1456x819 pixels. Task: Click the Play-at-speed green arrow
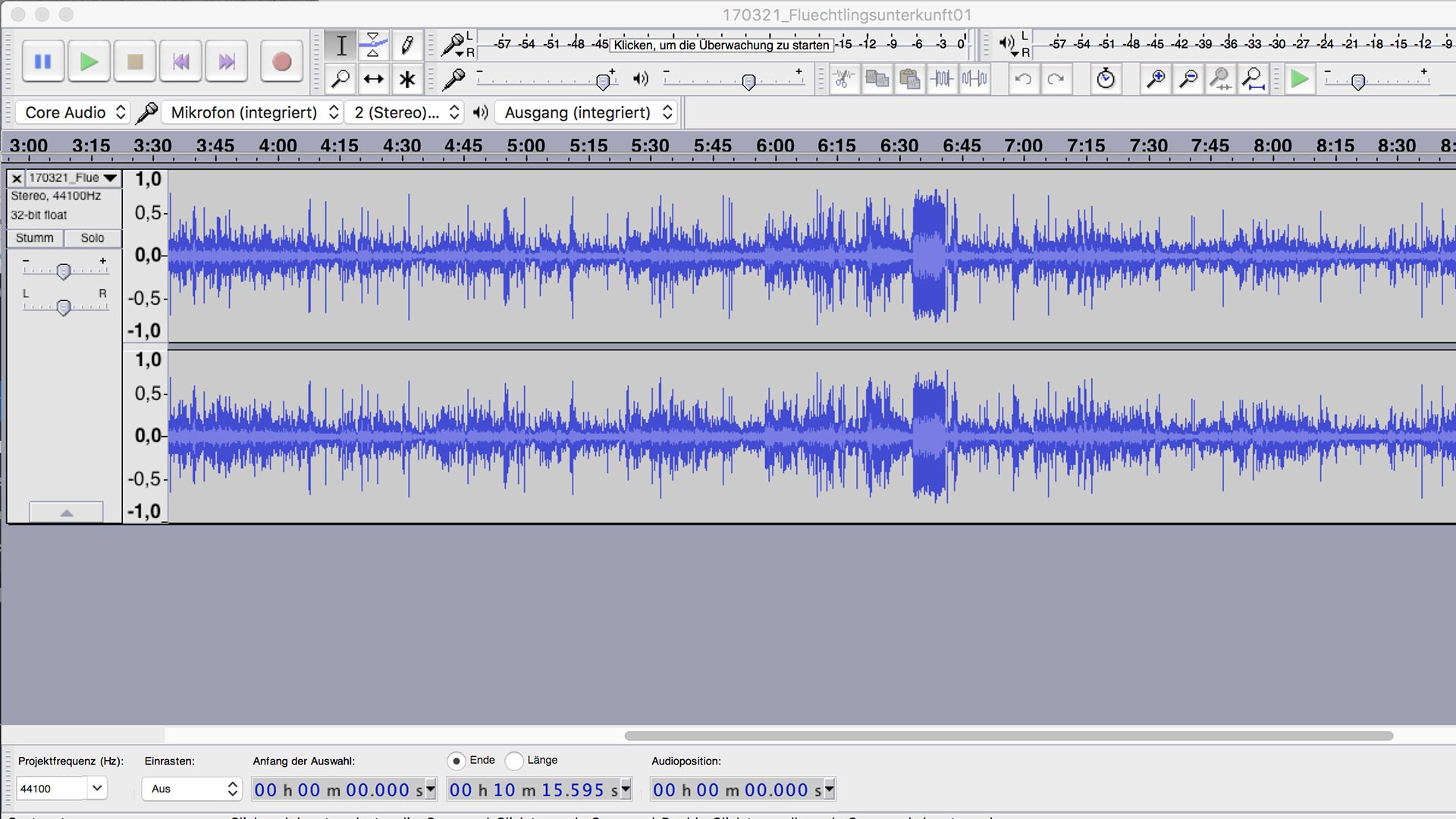(1300, 79)
